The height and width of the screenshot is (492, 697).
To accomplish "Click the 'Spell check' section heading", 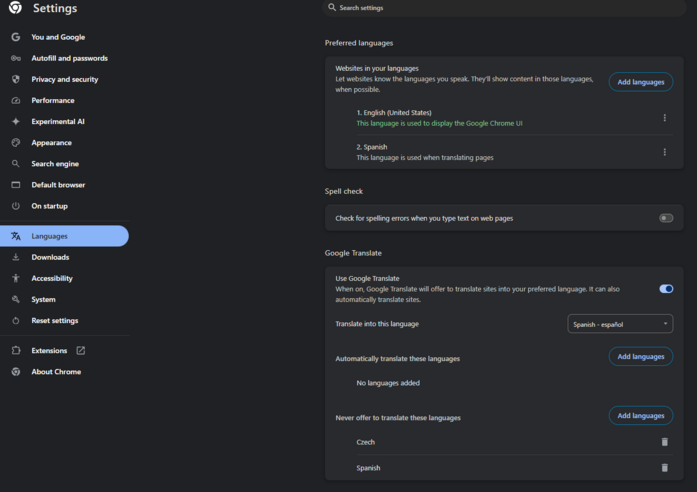I will (x=344, y=191).
